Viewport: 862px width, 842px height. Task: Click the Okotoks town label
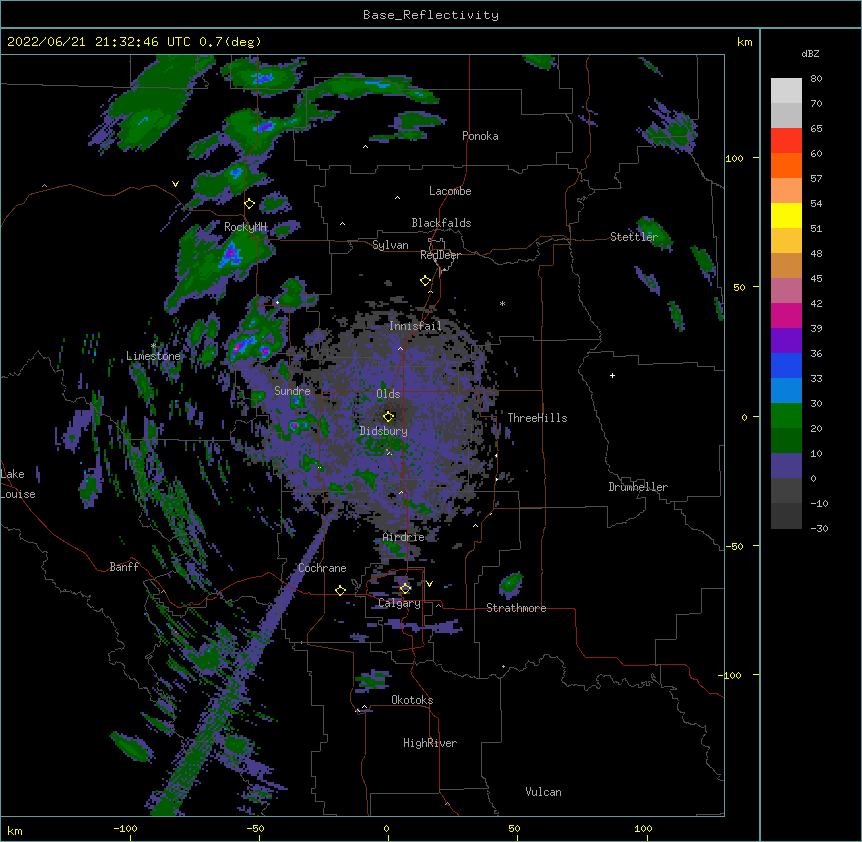click(412, 700)
